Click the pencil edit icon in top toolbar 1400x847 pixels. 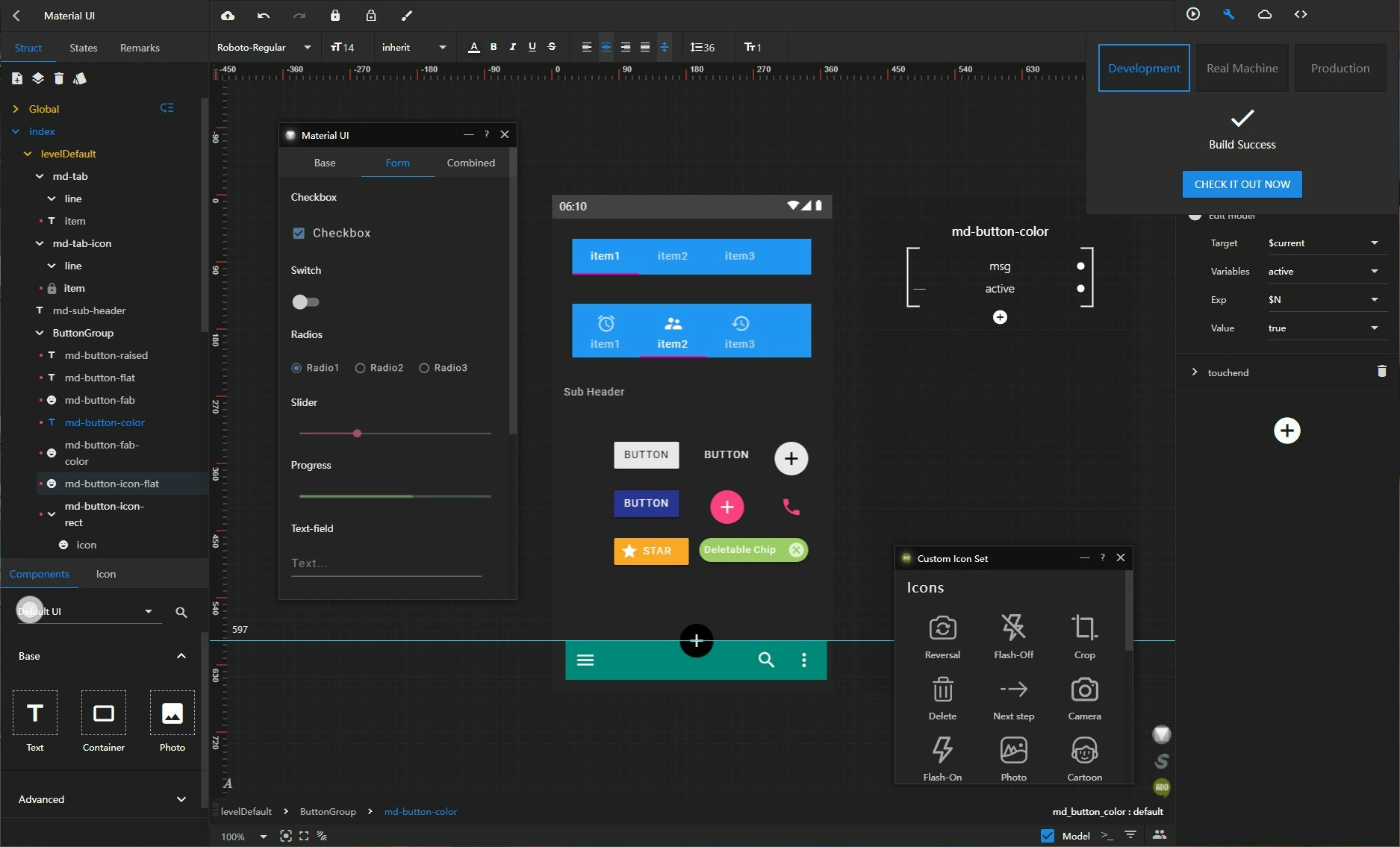407,15
